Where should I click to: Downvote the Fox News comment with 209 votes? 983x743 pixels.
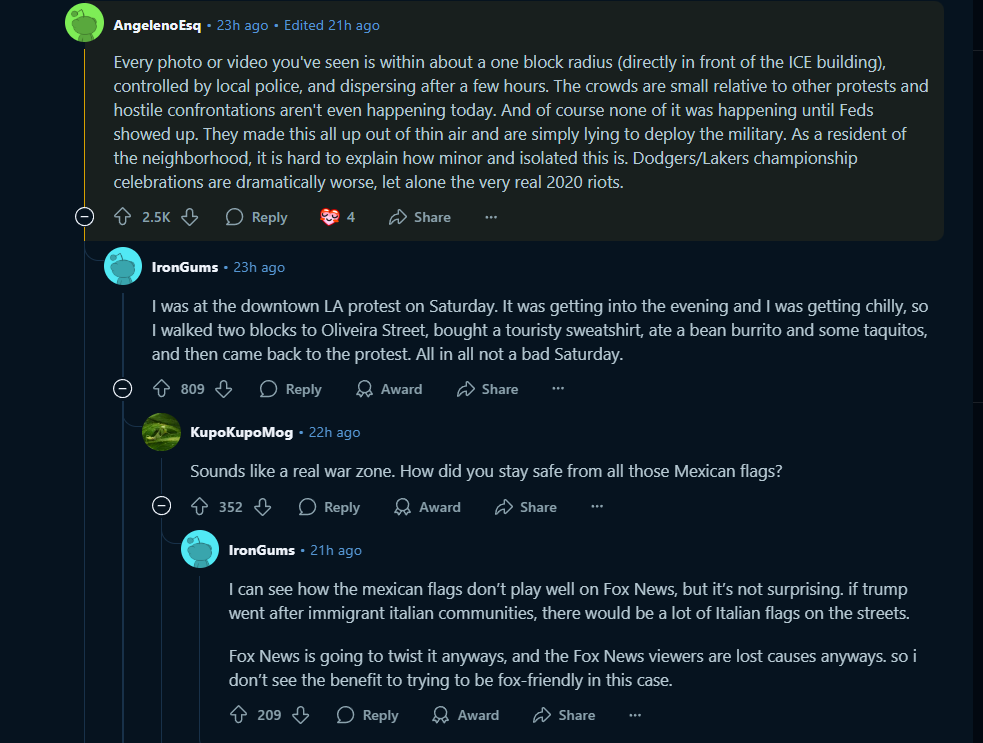(300, 715)
